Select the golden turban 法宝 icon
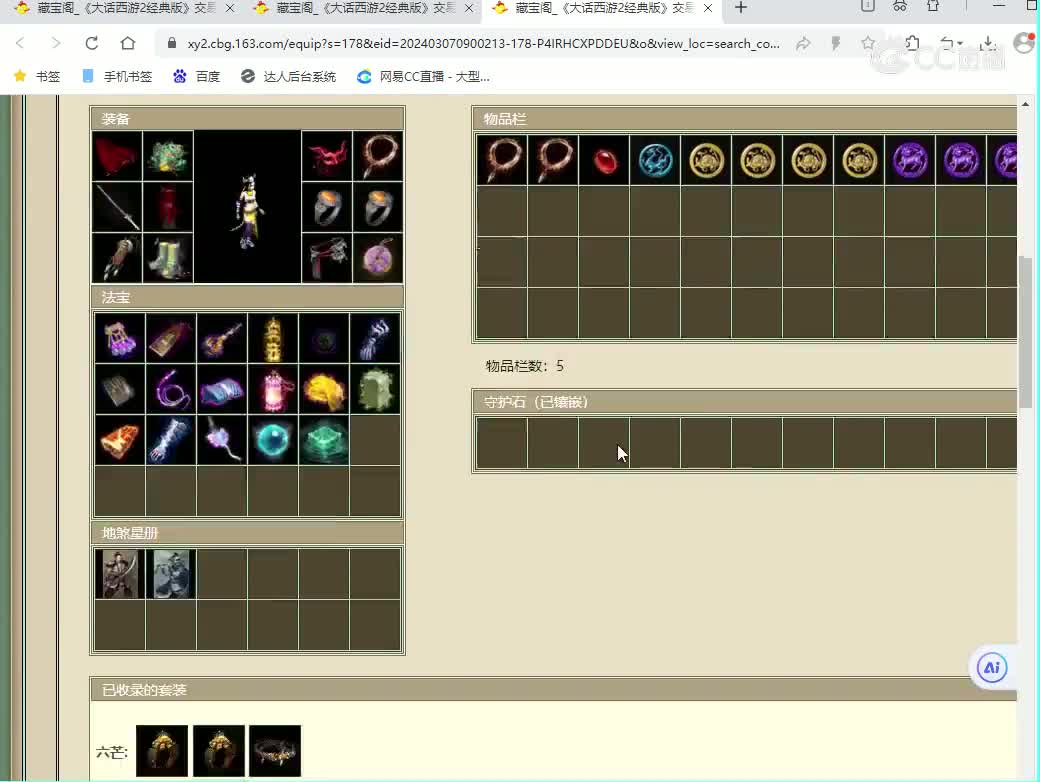Image resolution: width=1040 pixels, height=782 pixels. (324, 389)
